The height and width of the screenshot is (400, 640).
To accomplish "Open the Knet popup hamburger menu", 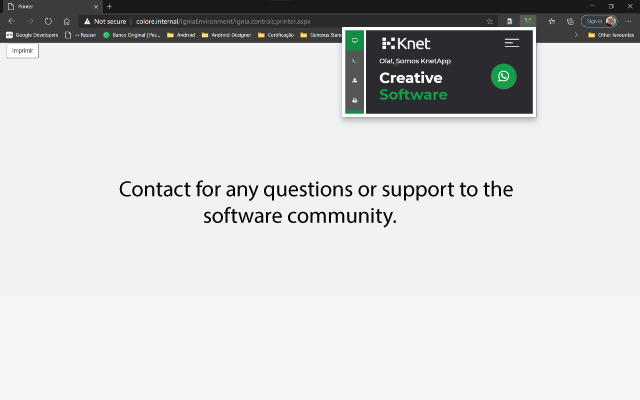I will 511,43.
